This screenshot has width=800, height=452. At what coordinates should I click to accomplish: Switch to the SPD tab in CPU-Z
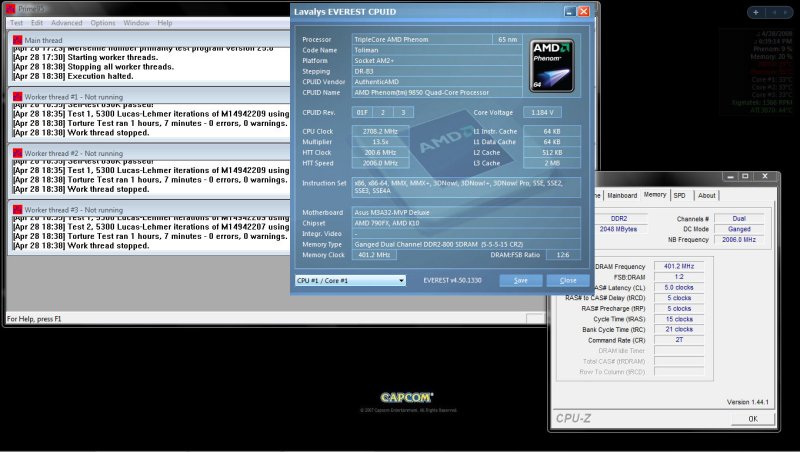(x=680, y=195)
